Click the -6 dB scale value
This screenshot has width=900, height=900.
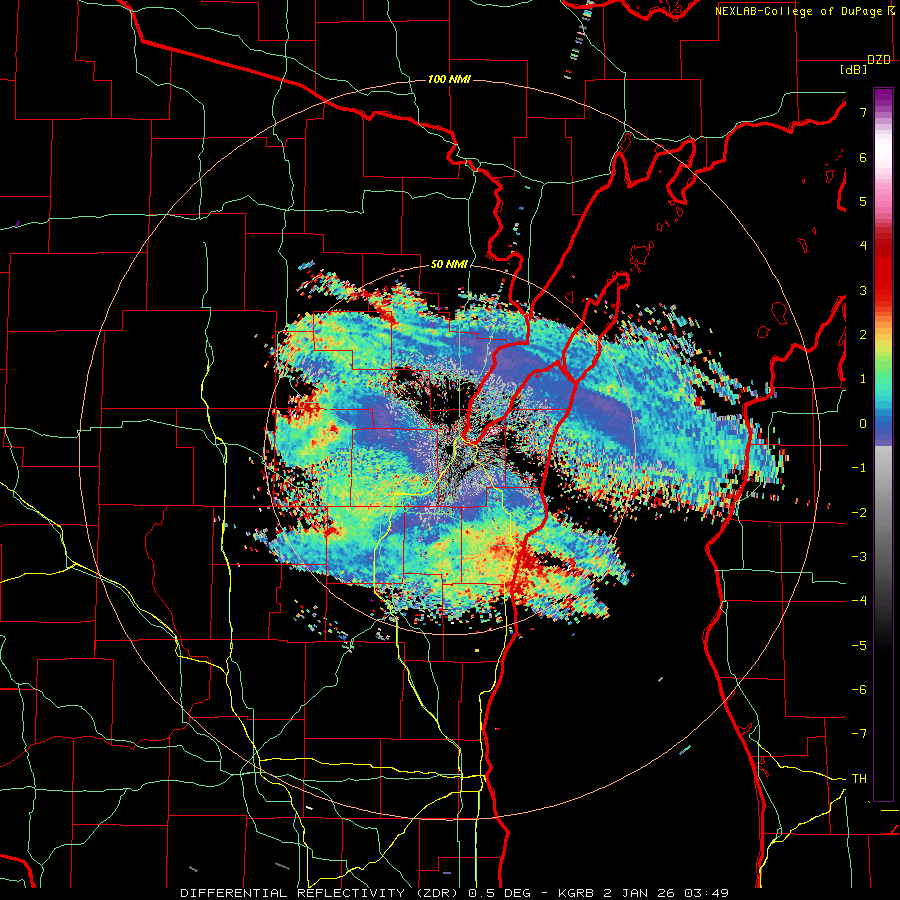(x=859, y=690)
